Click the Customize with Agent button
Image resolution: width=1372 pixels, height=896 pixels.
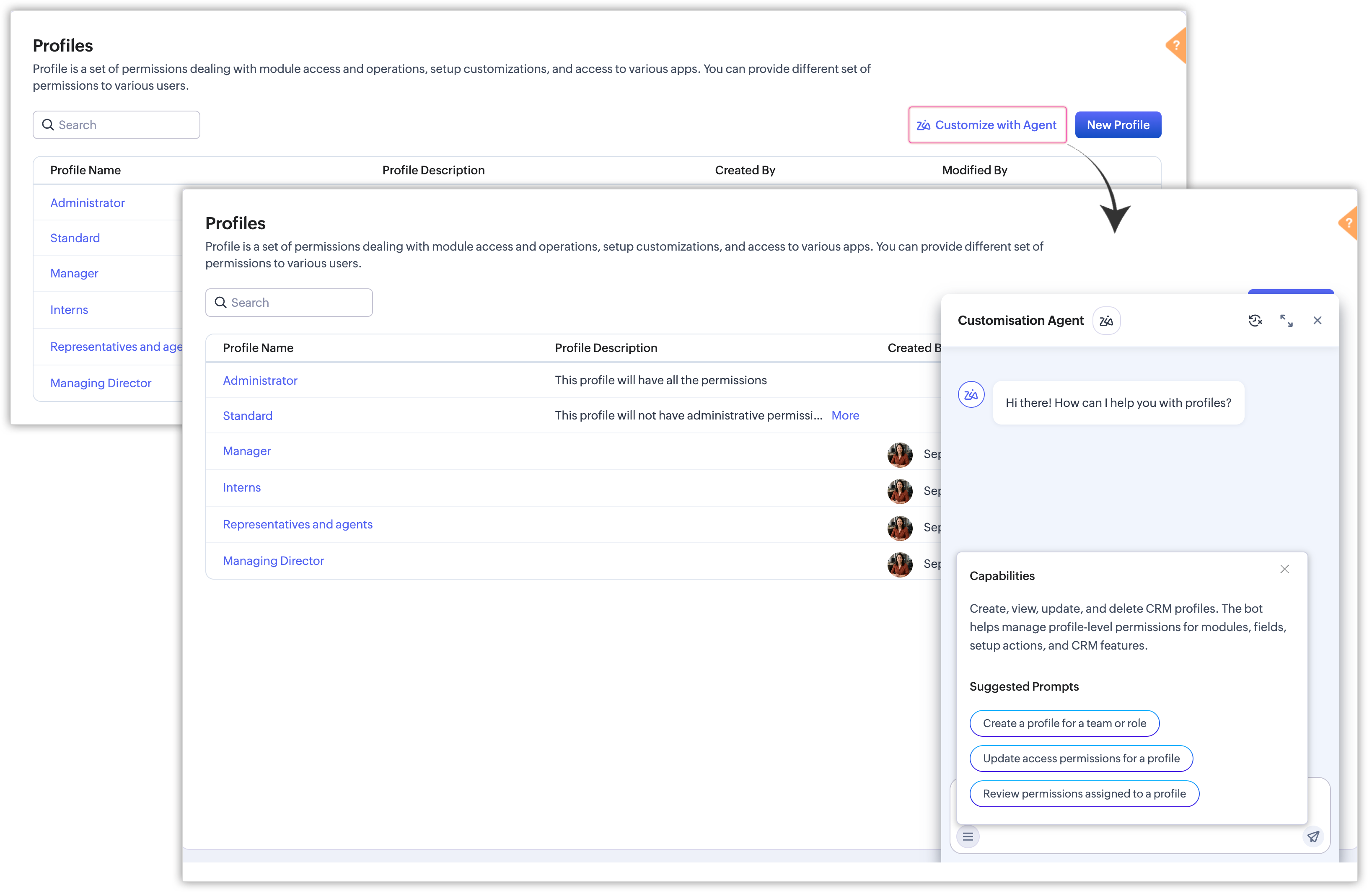(987, 125)
